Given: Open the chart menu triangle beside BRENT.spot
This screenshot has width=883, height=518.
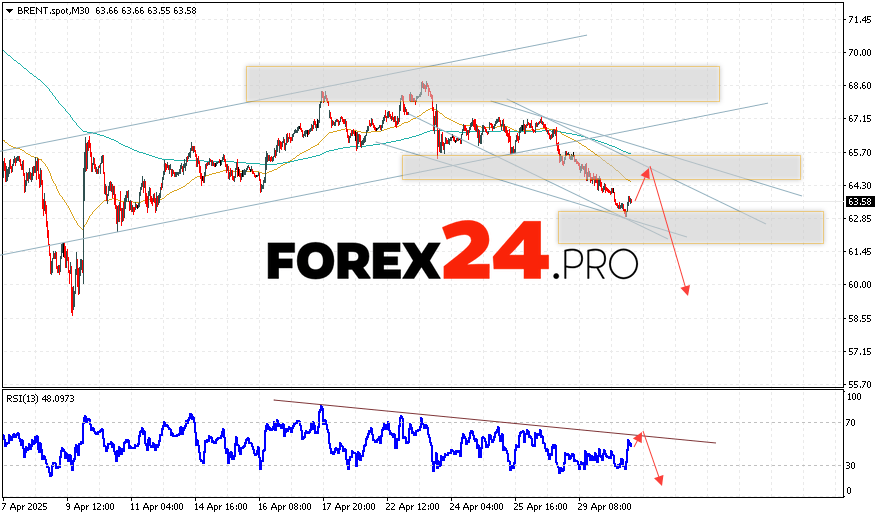Looking at the screenshot, I should [10, 11].
